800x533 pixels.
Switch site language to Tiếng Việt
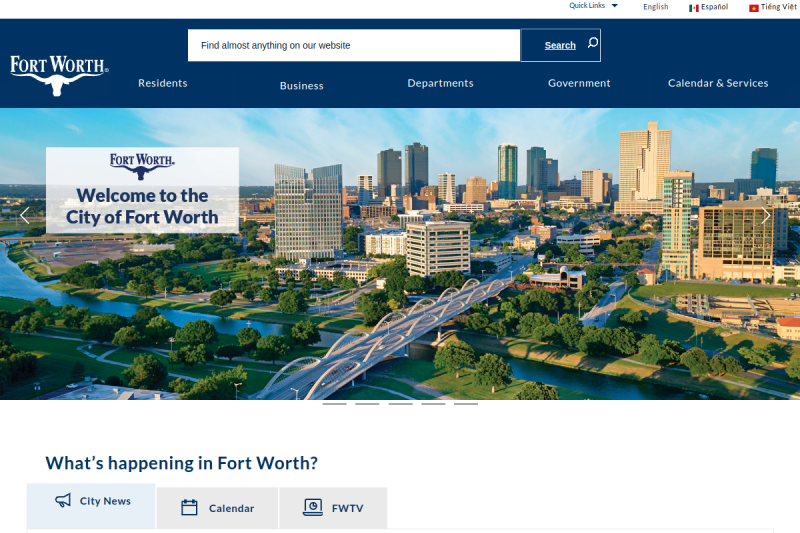(779, 7)
